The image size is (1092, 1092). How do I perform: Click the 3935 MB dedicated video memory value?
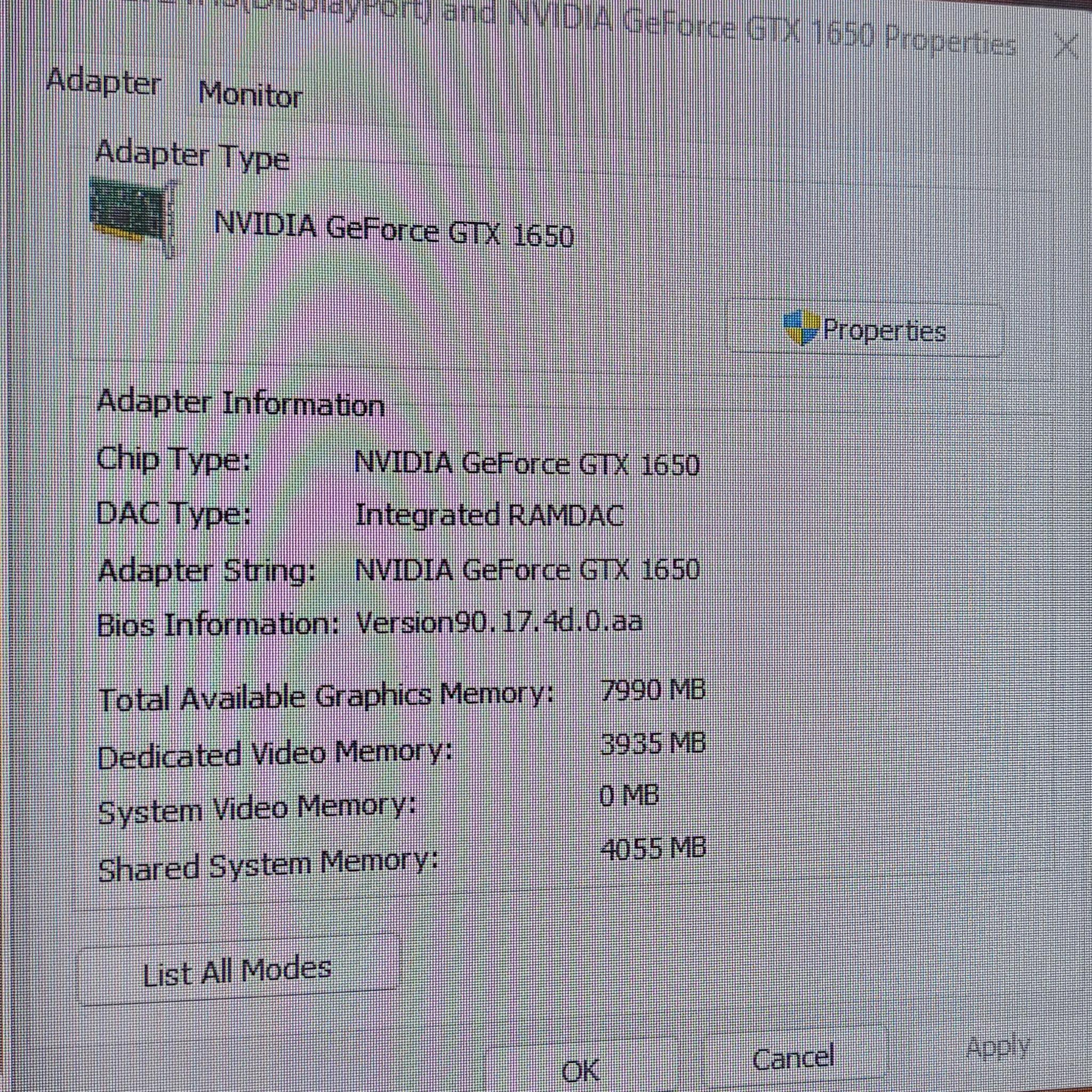652,743
